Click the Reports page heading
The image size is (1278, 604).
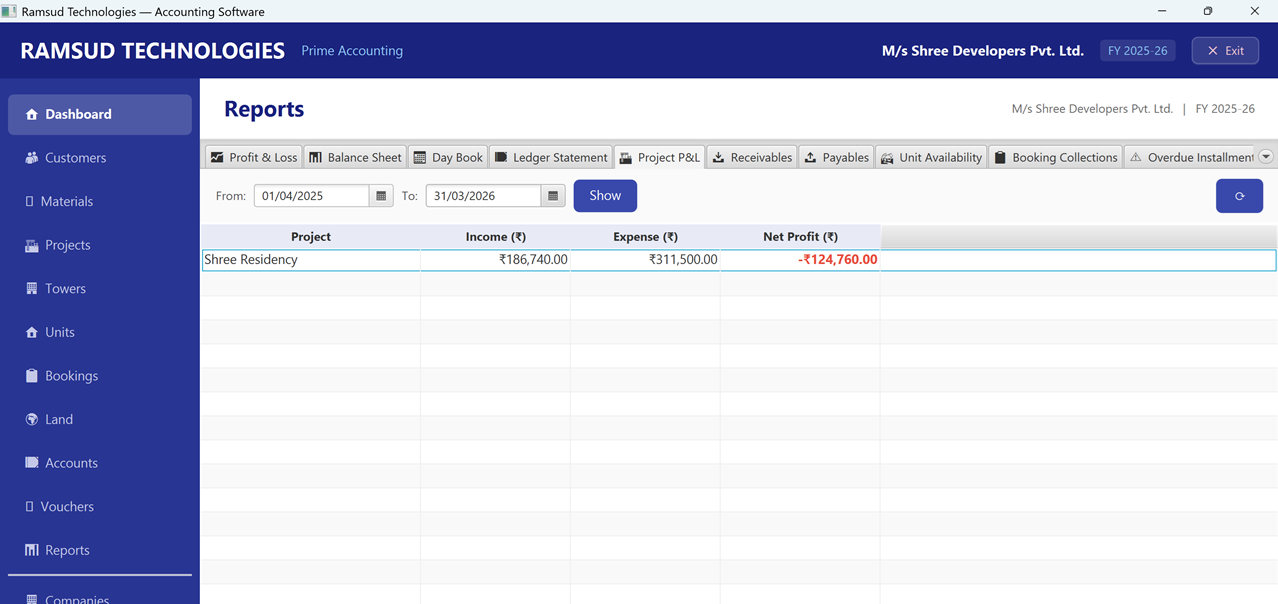[x=264, y=109]
